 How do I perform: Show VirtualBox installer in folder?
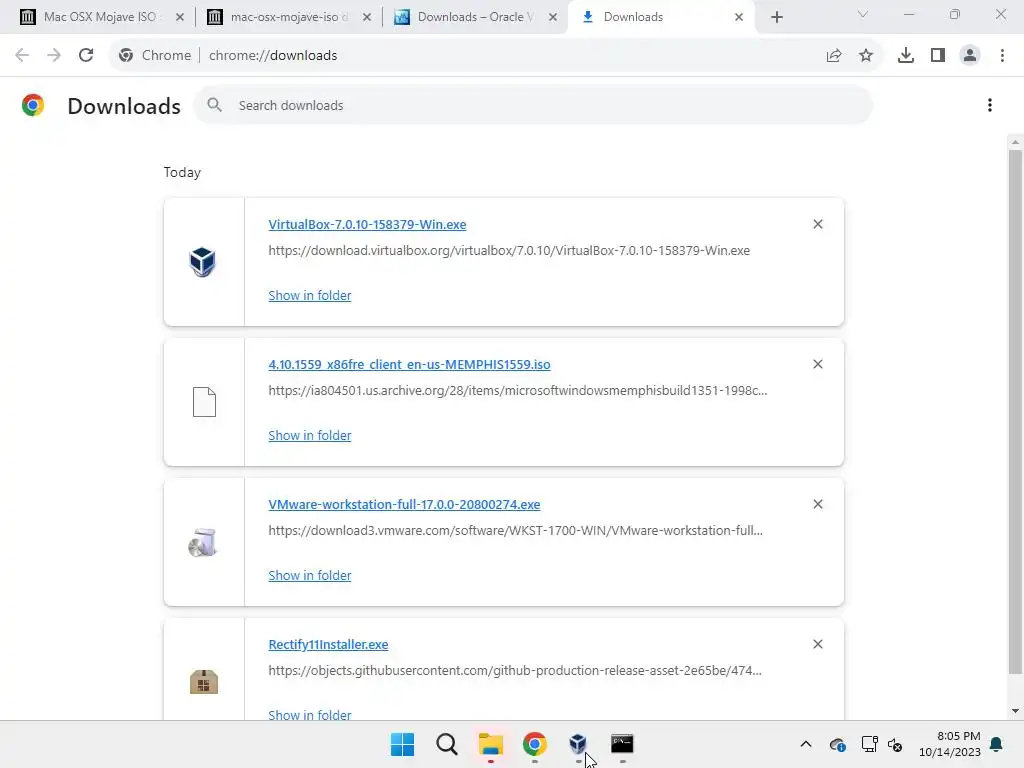(310, 295)
